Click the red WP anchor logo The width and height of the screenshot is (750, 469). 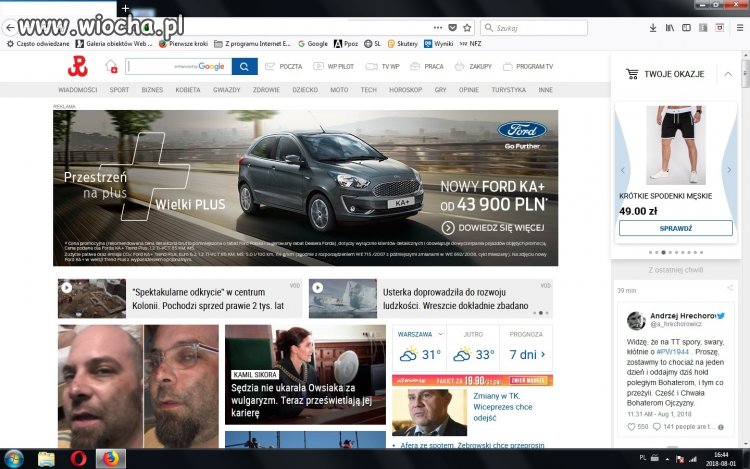click(77, 66)
